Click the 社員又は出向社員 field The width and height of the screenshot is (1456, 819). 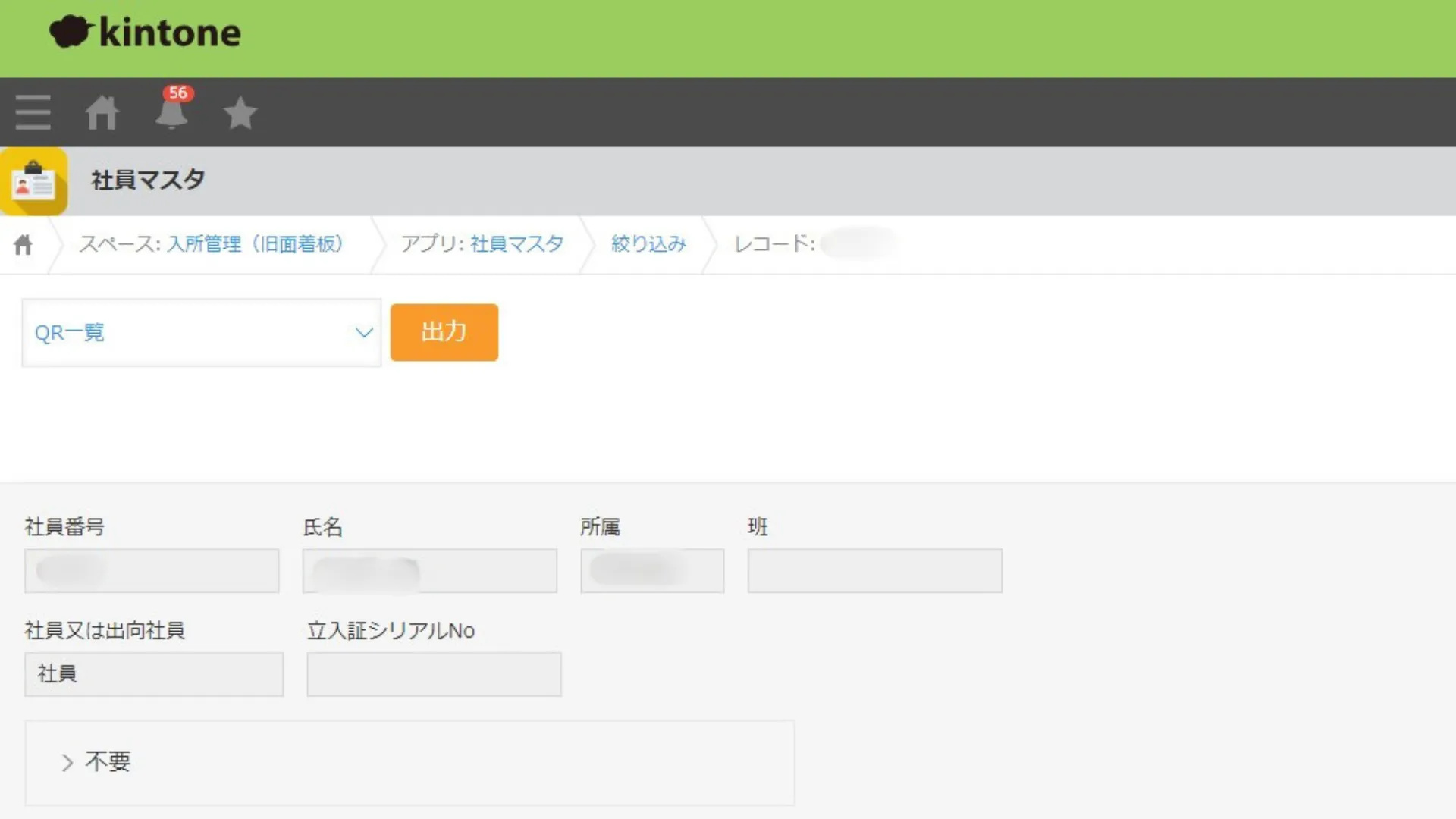point(154,674)
